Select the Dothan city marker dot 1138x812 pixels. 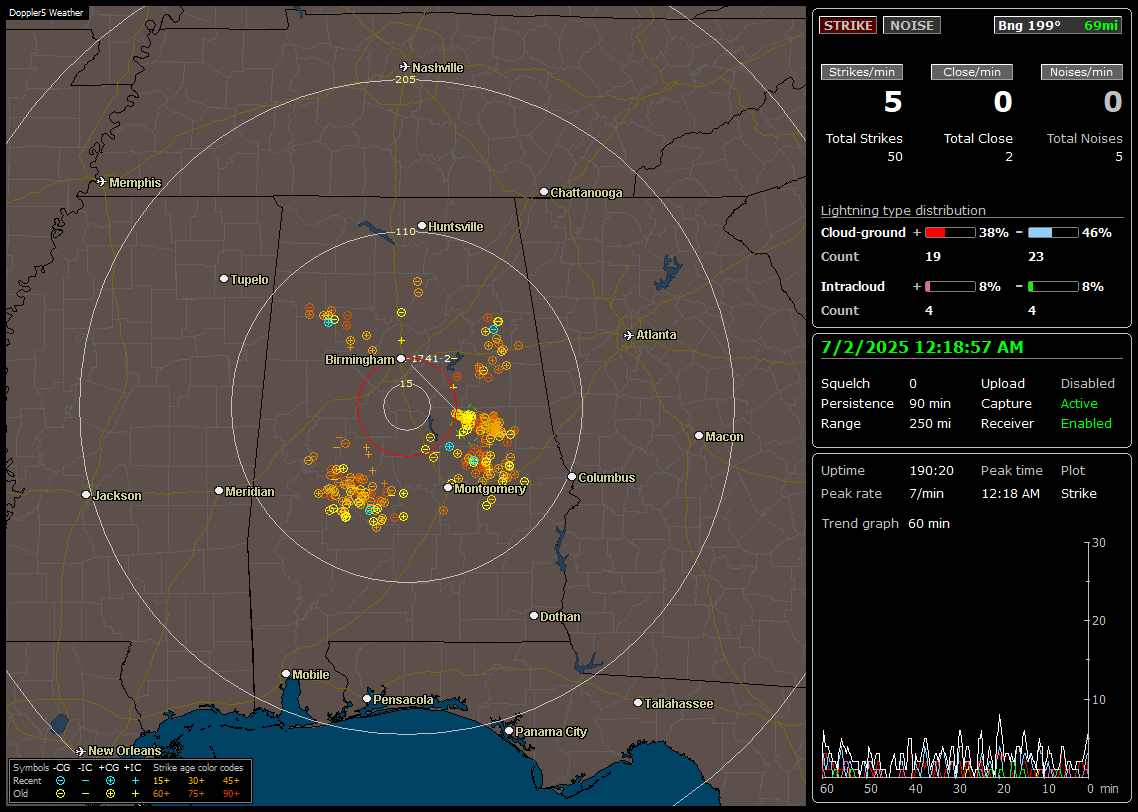[x=534, y=615]
